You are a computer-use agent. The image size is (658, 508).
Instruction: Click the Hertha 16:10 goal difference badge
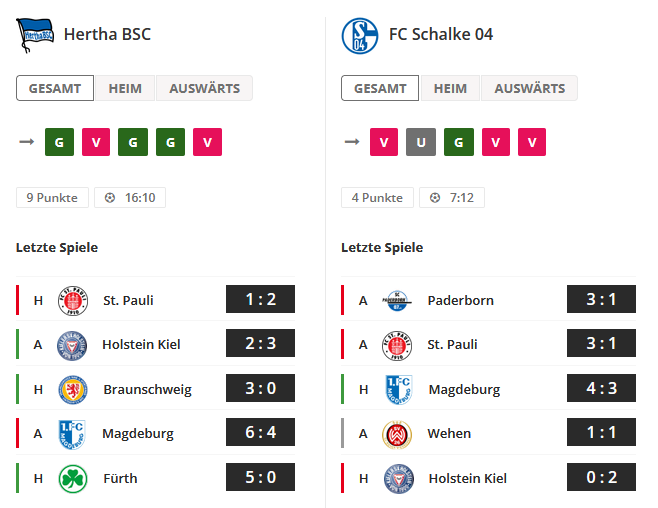130,198
